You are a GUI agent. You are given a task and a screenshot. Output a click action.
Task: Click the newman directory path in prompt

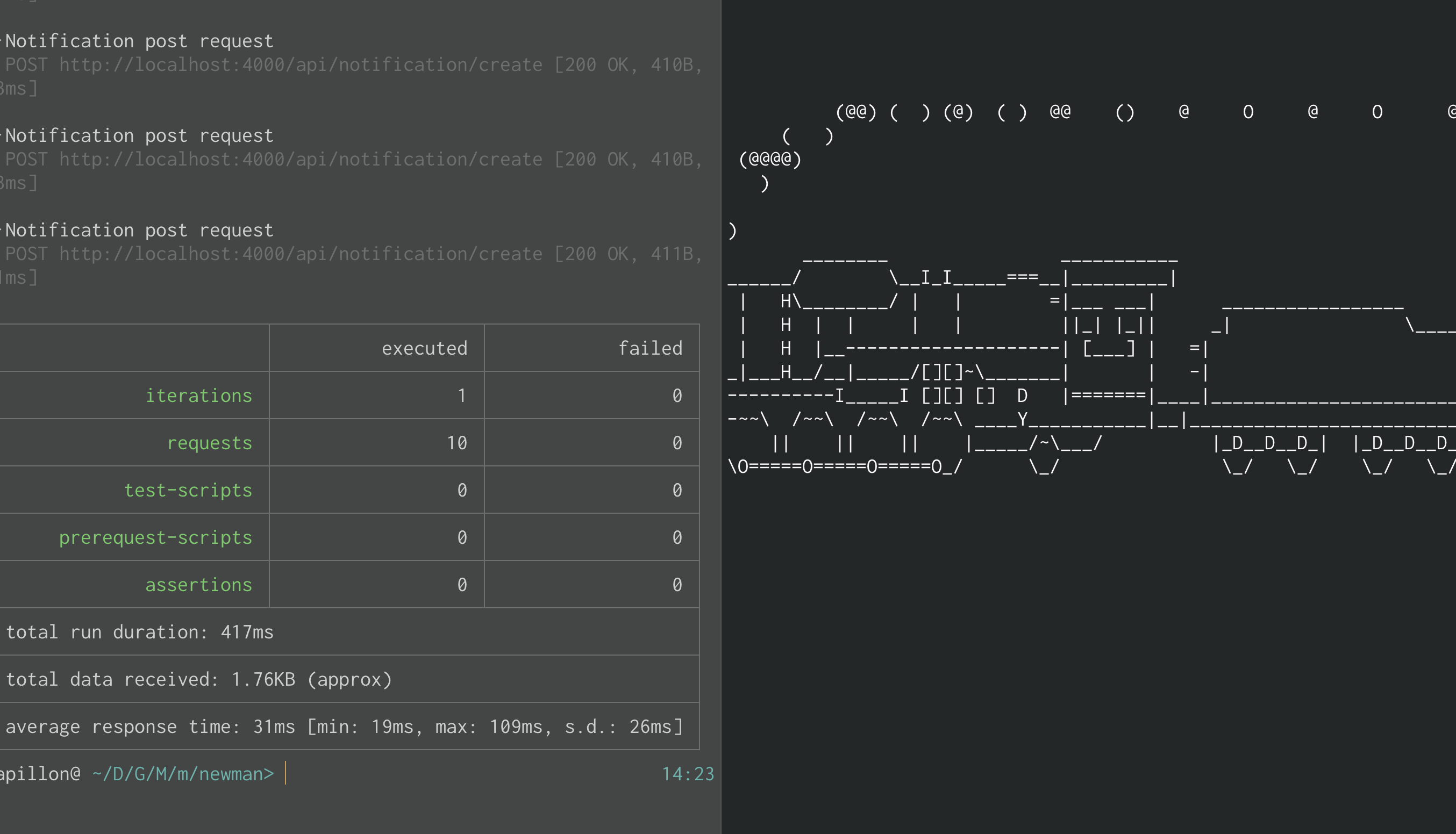click(x=182, y=774)
